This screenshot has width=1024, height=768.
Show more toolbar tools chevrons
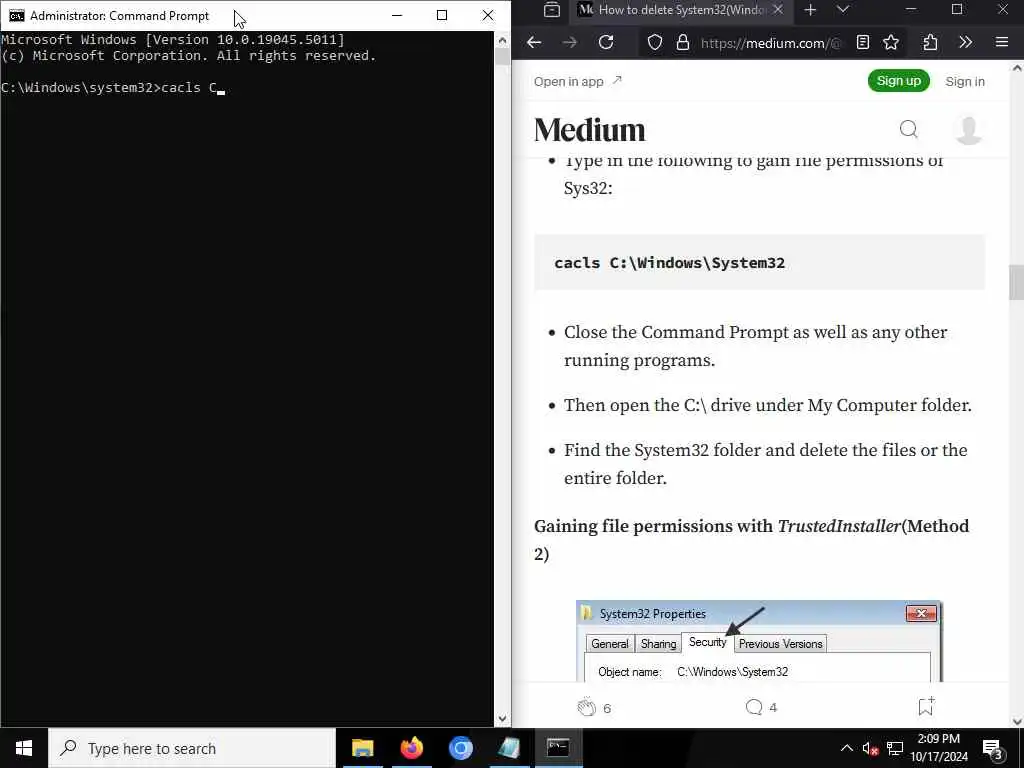pos(965,43)
